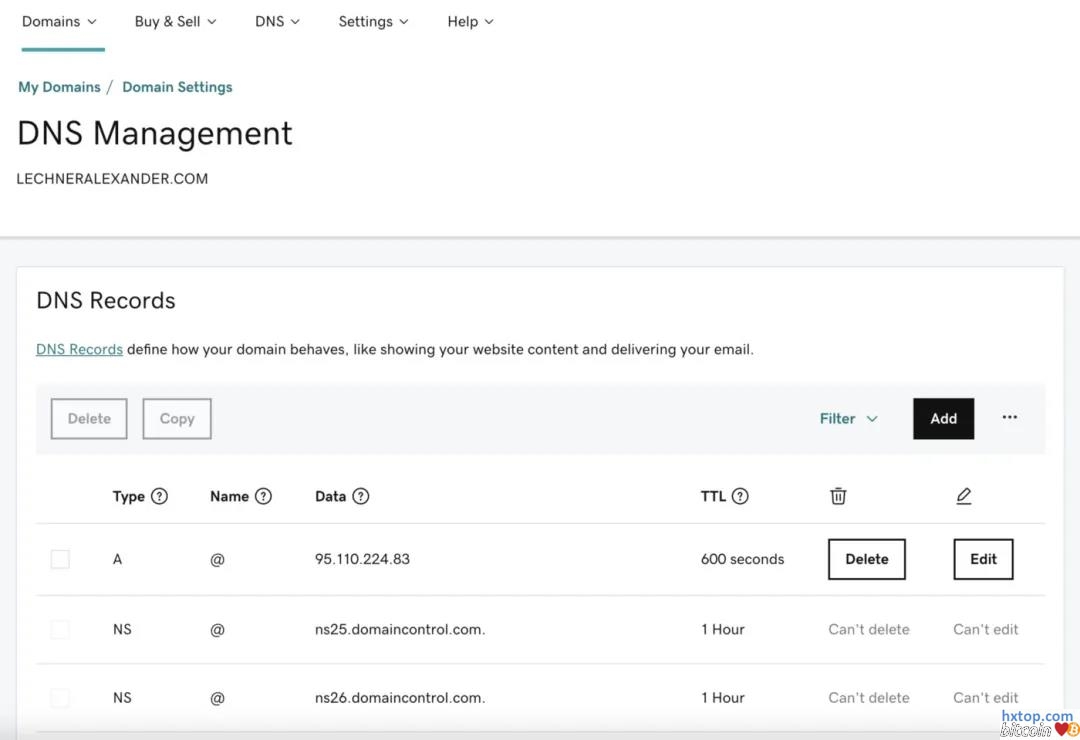The width and height of the screenshot is (1080, 740).
Task: Check the ns25.domaincontrol.com record checkbox
Action: (x=60, y=629)
